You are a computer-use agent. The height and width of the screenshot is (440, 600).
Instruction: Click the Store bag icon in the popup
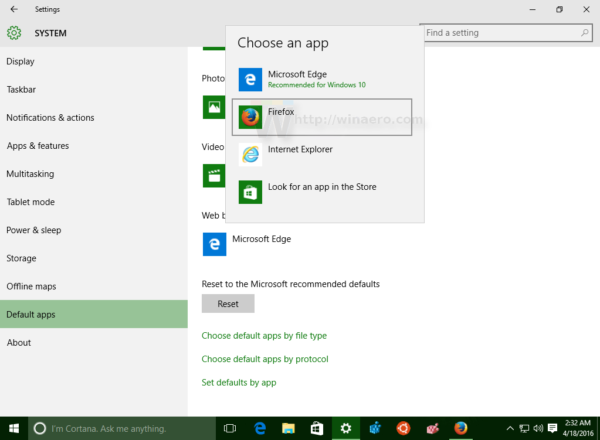pos(250,192)
